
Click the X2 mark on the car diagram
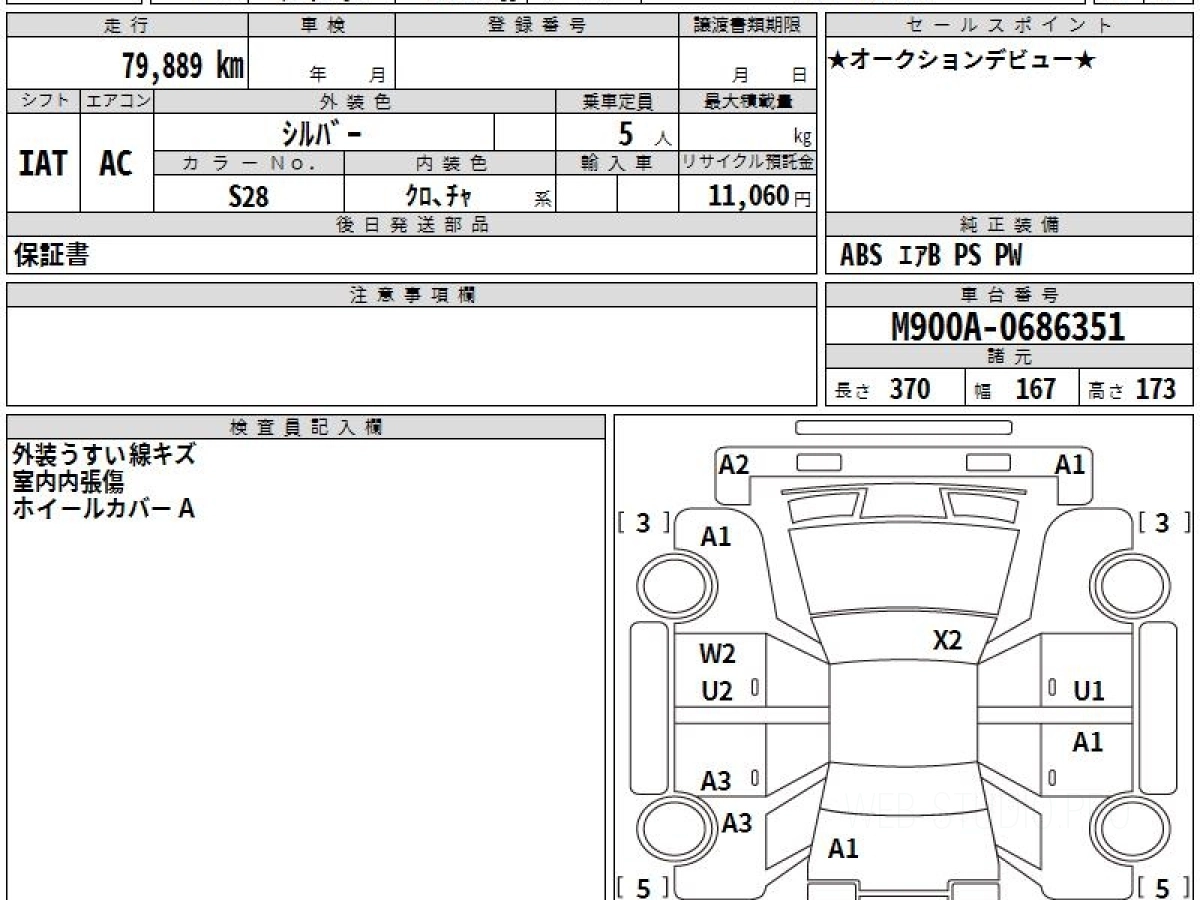click(947, 640)
